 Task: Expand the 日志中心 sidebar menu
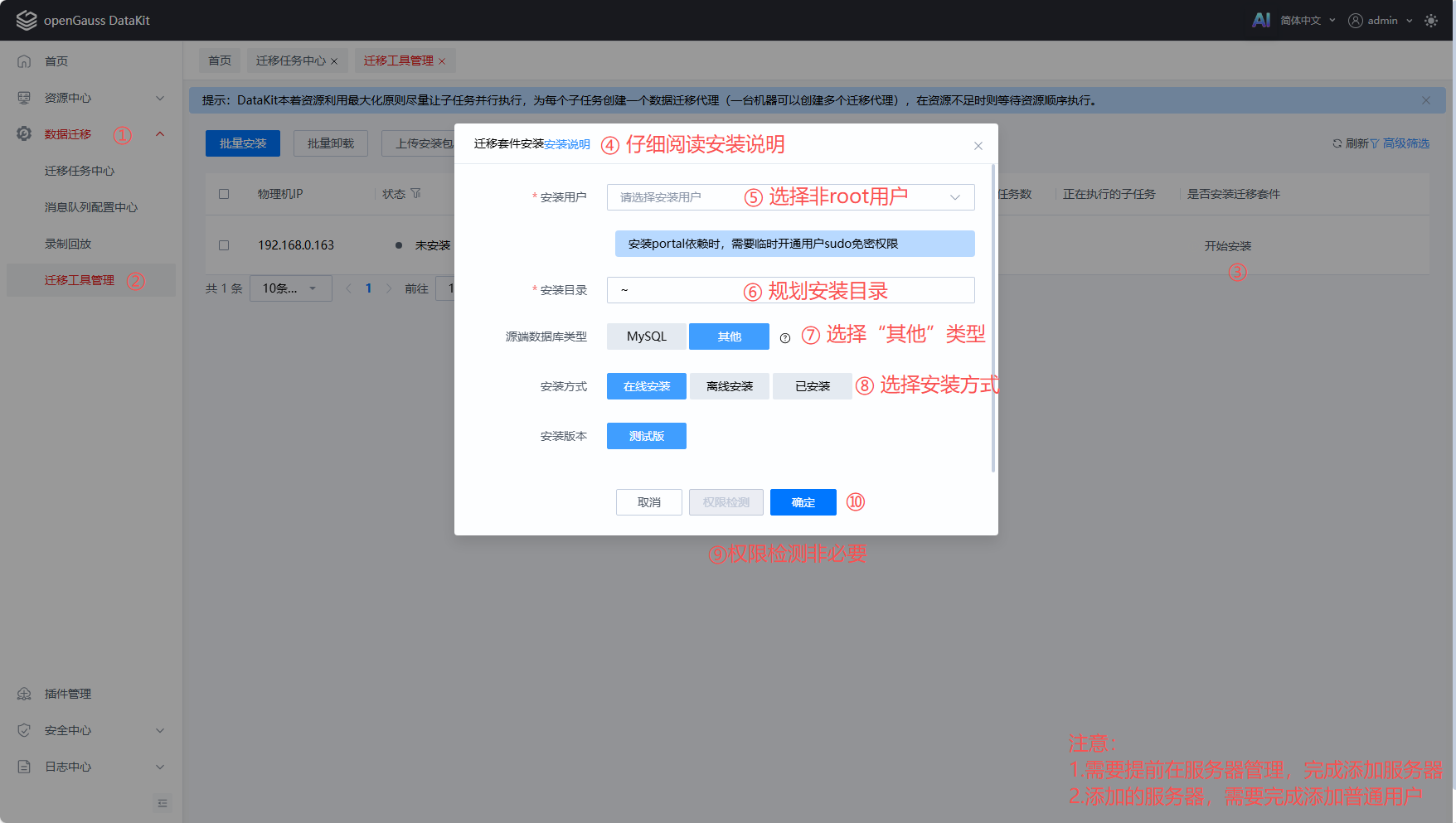tap(160, 767)
